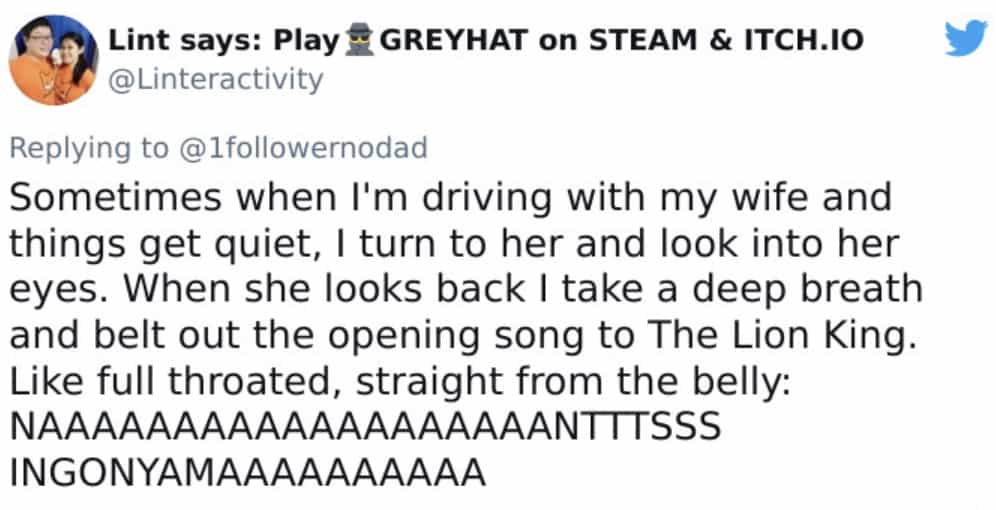Open the Lint profile avatar picture
996x510 pixels.
tap(53, 60)
